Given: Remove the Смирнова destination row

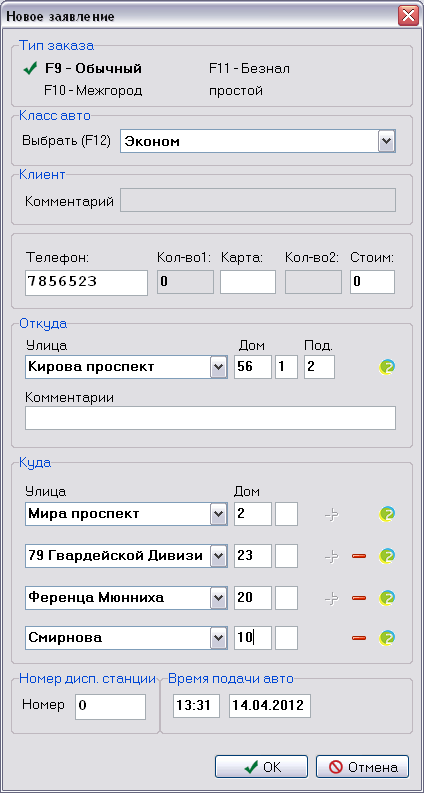Looking at the screenshot, I should 359,638.
